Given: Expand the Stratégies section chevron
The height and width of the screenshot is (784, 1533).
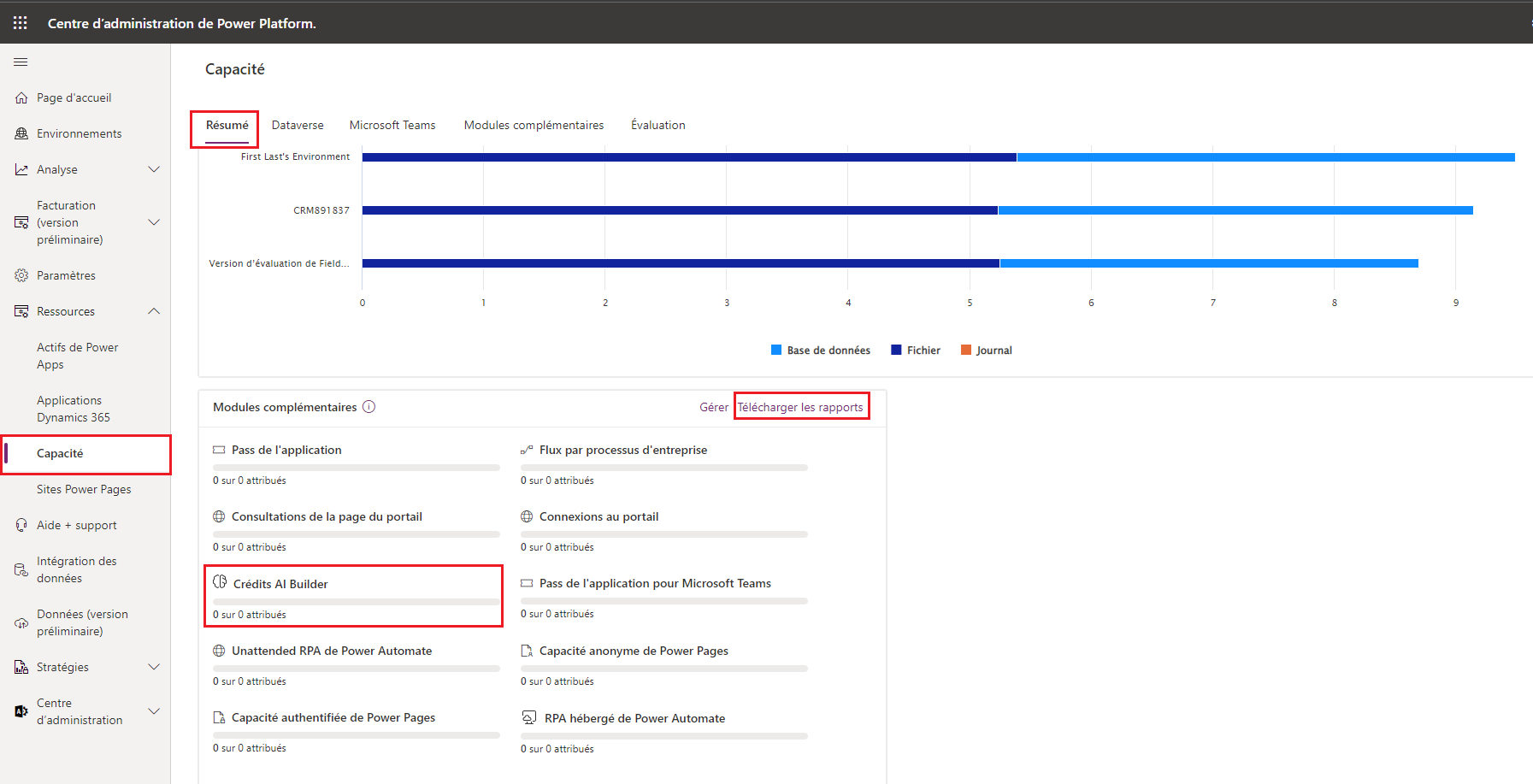Looking at the screenshot, I should pyautogui.click(x=154, y=667).
